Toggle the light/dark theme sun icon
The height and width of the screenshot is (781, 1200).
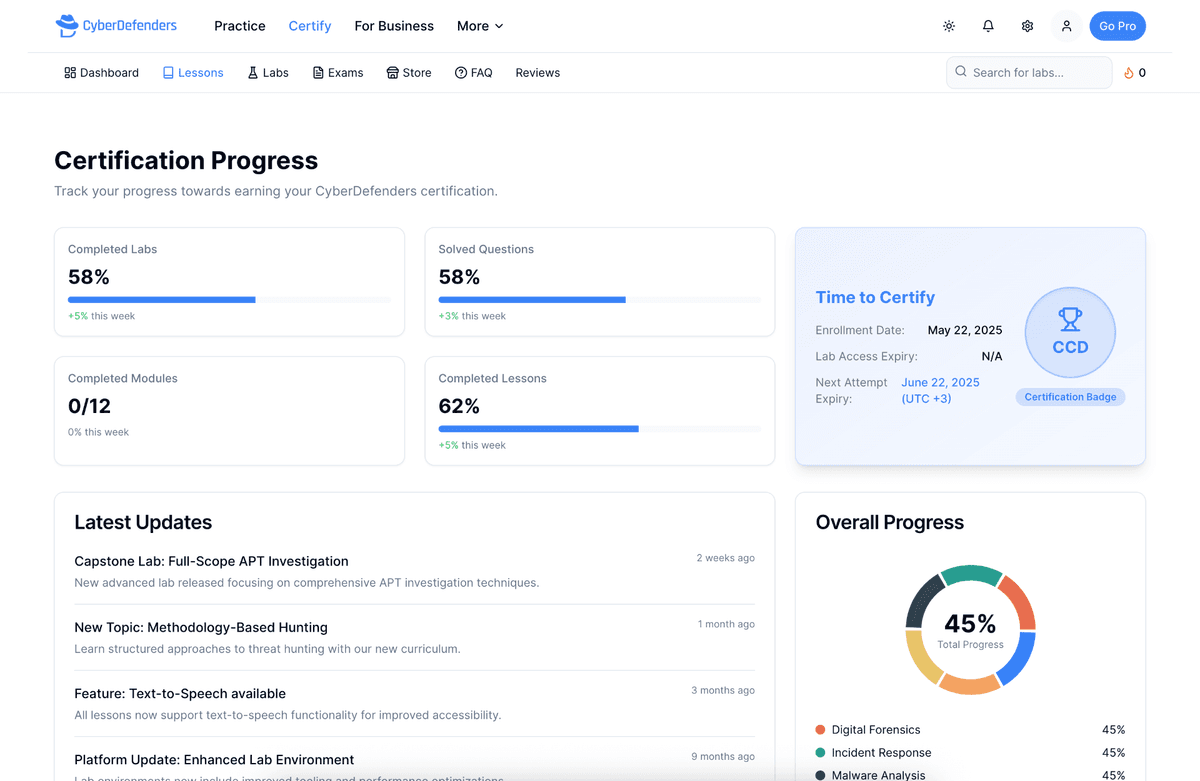(949, 26)
